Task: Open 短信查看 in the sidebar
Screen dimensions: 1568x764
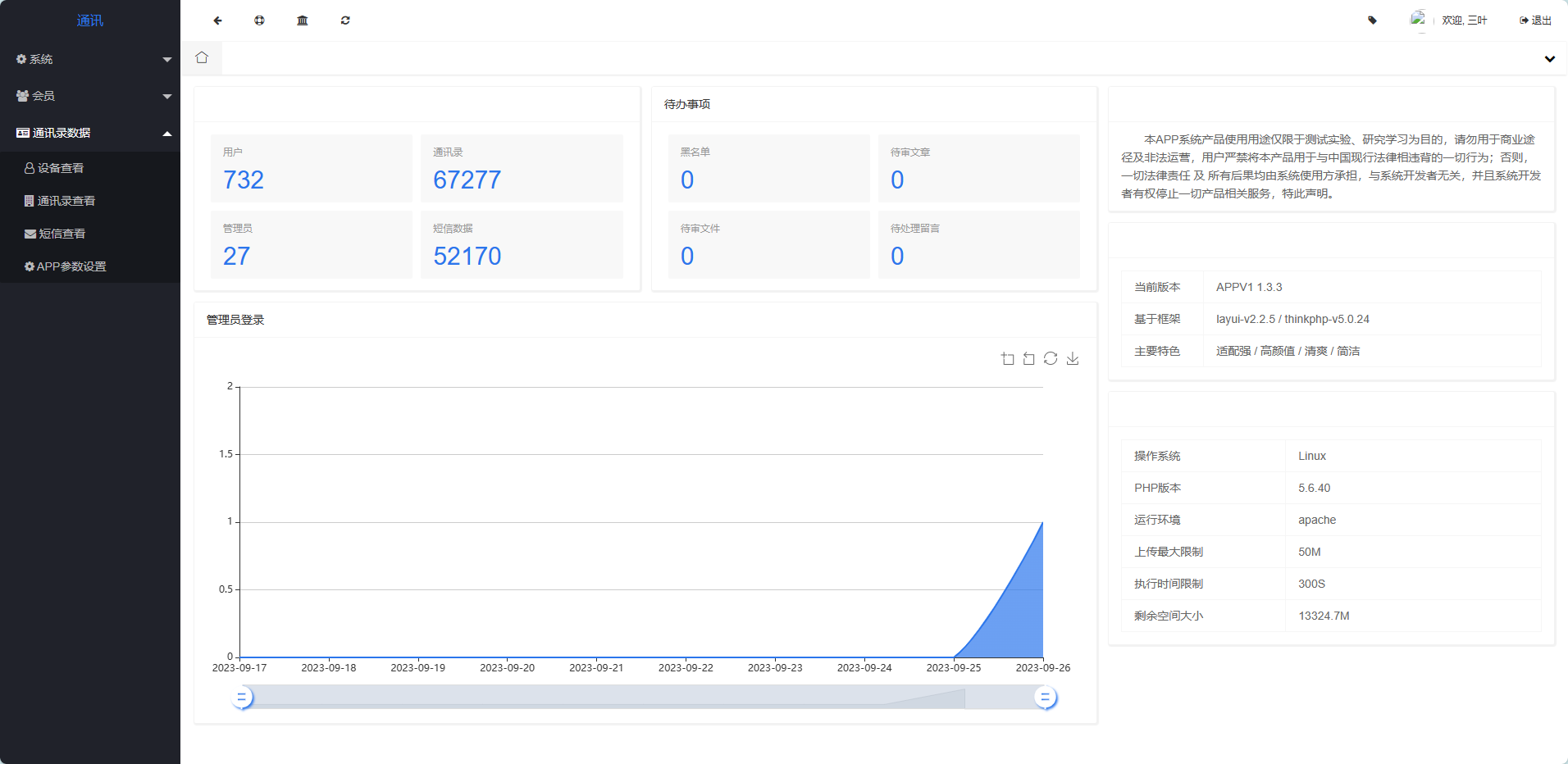Action: (x=62, y=234)
